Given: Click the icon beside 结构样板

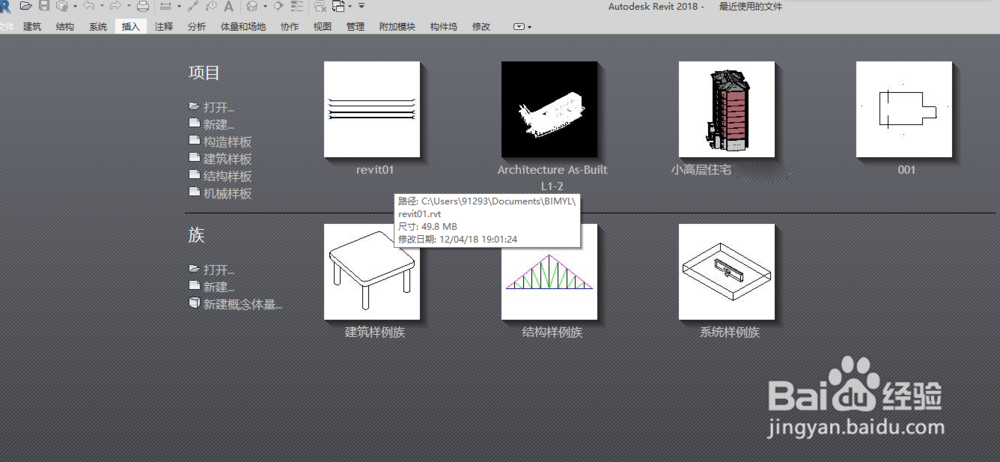Looking at the screenshot, I should pyautogui.click(x=194, y=174).
